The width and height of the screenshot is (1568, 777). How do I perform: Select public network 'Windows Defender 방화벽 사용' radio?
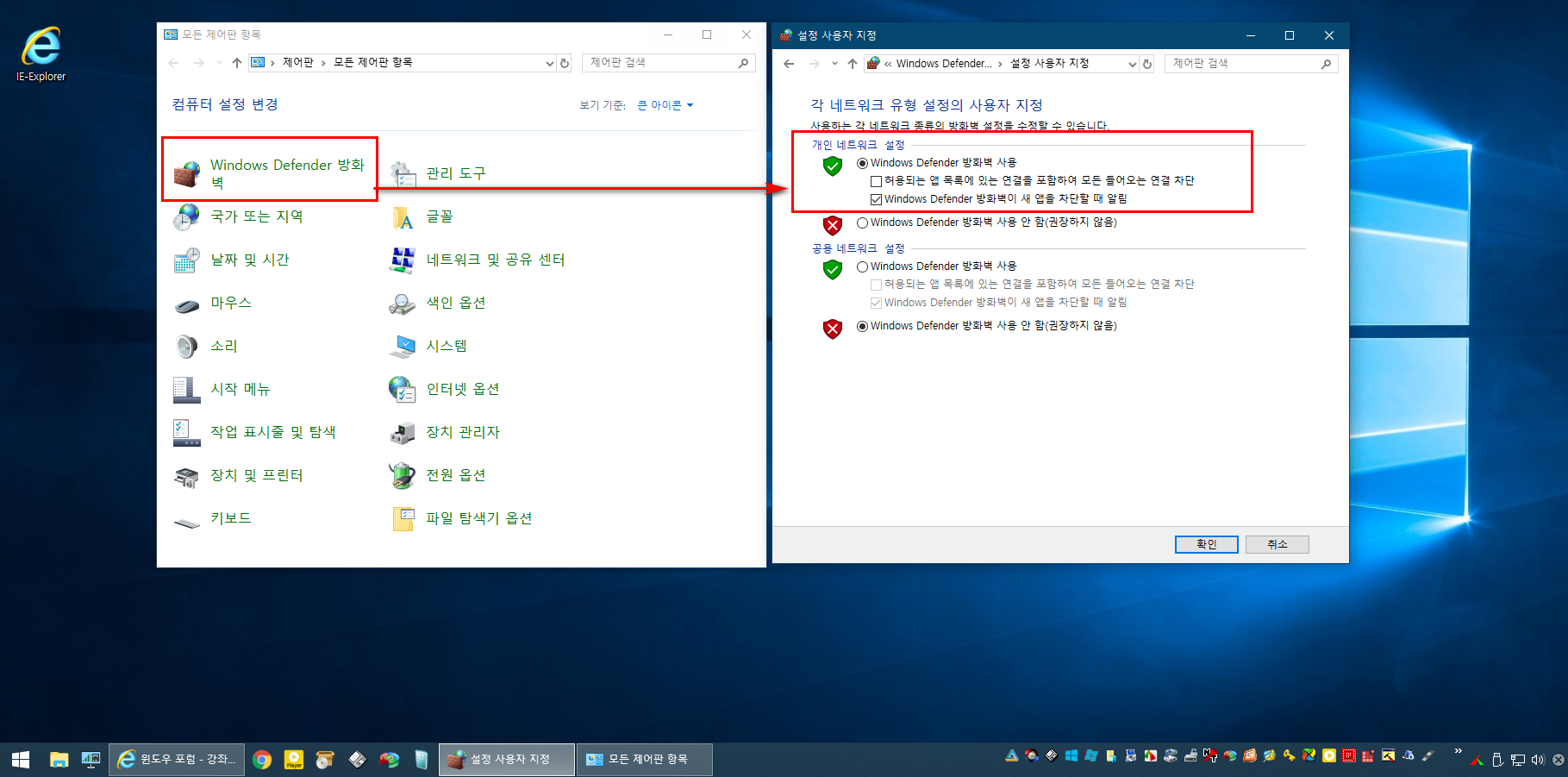tap(862, 266)
